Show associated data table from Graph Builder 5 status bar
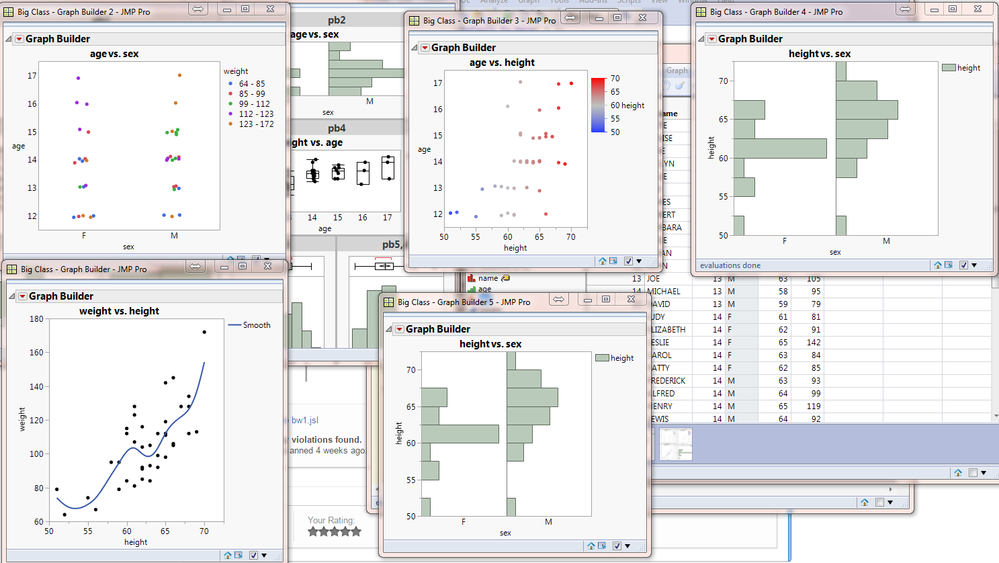This screenshot has height=563, width=999. pos(601,546)
